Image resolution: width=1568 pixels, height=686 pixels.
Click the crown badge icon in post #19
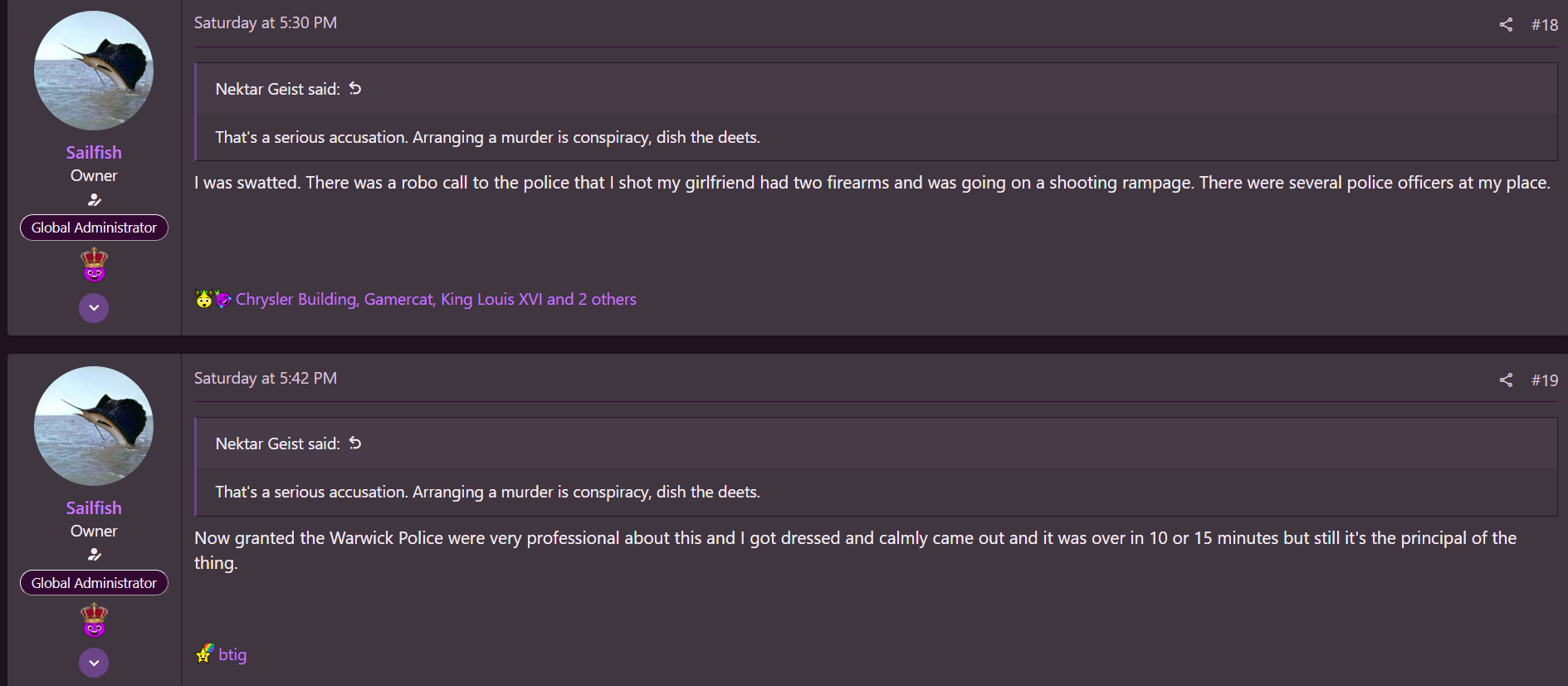point(94,620)
